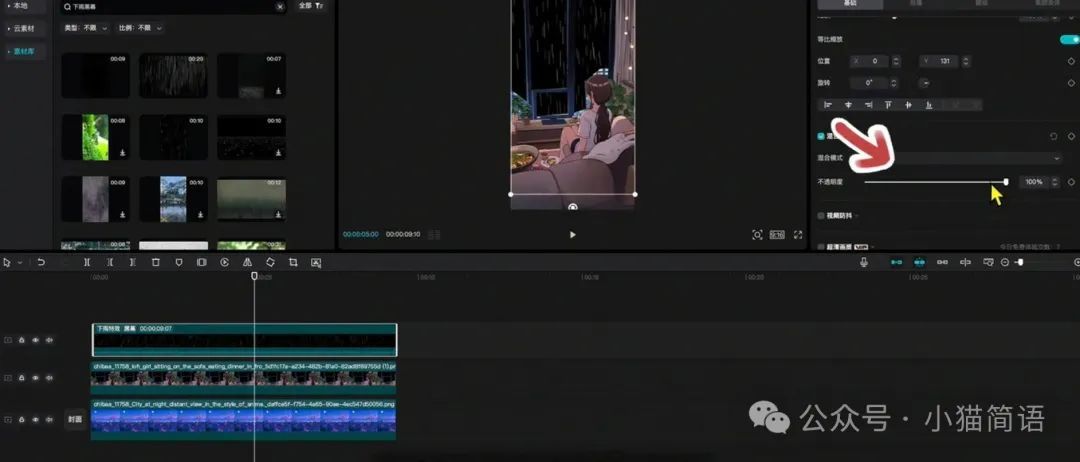Open the preview aspect ratio button
The width and height of the screenshot is (1080, 462).
(777, 235)
